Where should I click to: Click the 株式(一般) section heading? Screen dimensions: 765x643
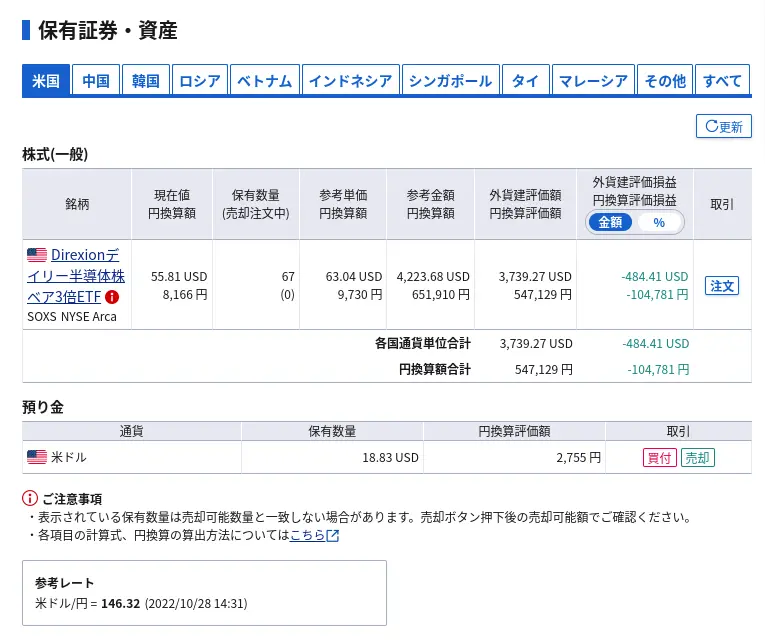click(55, 154)
